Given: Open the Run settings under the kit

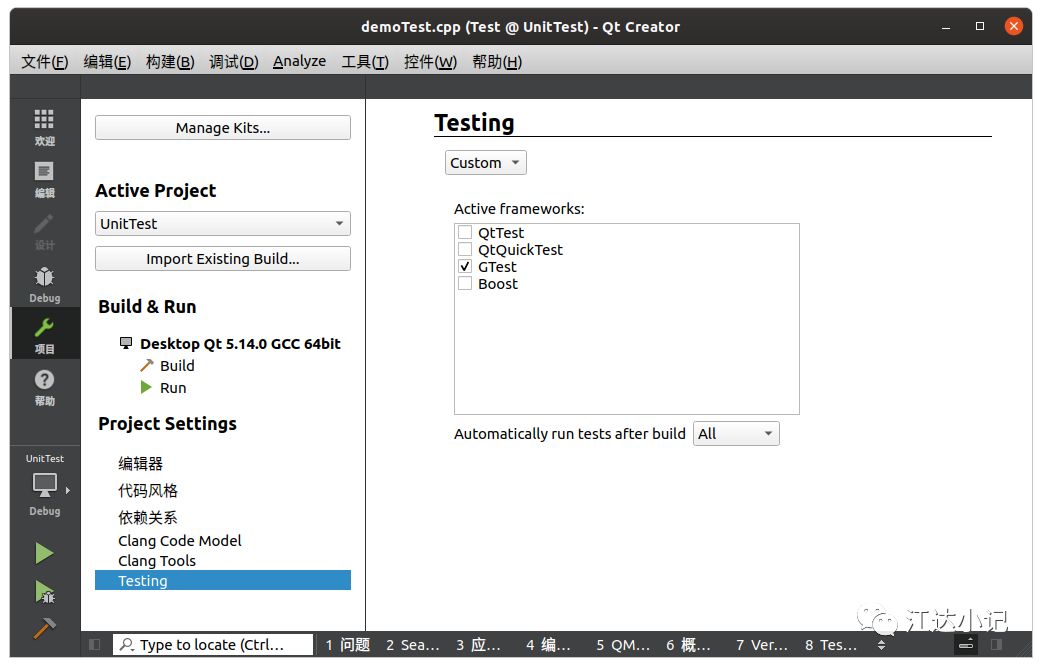Looking at the screenshot, I should (x=173, y=387).
